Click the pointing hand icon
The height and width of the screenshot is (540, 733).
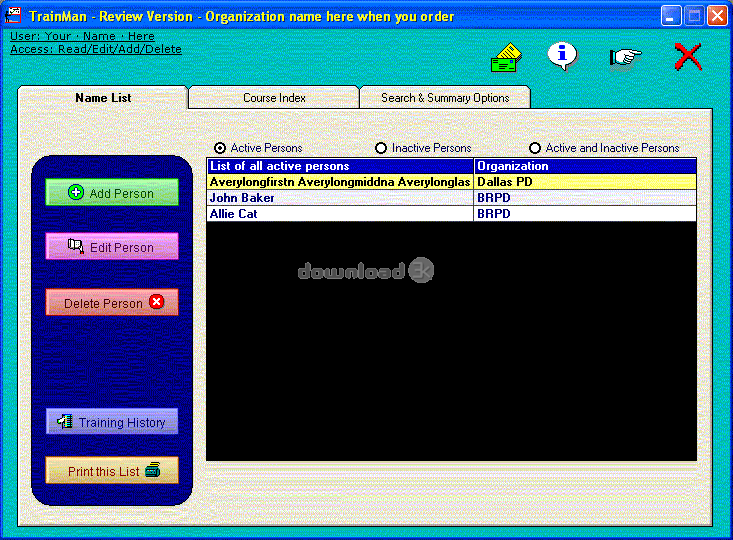point(625,57)
